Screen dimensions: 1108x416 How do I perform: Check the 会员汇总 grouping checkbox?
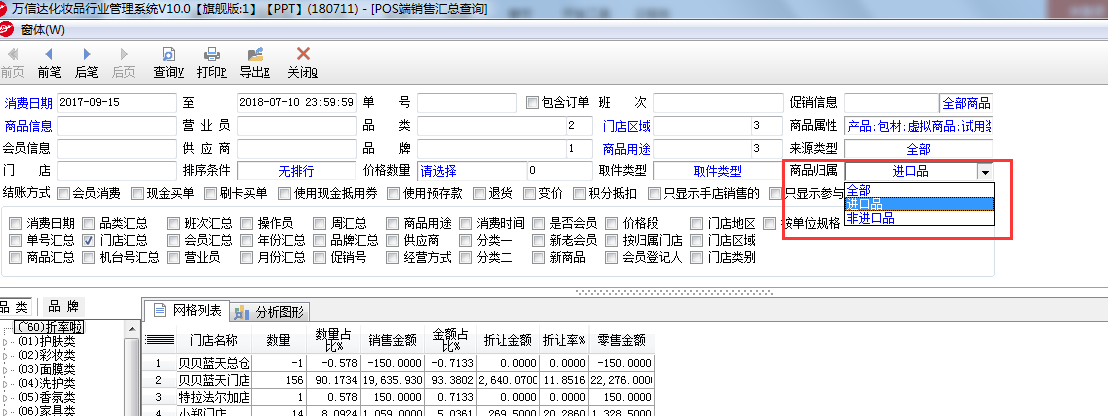point(173,240)
